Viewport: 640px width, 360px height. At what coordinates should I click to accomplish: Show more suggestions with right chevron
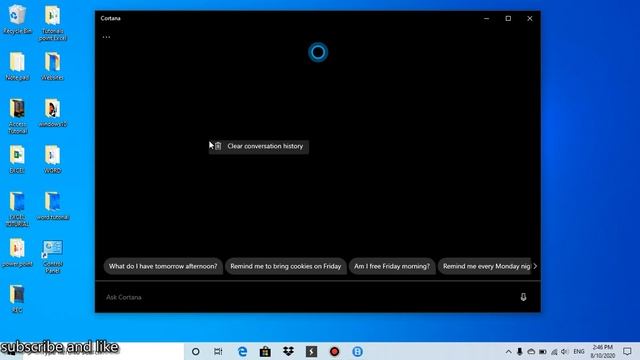[536, 266]
